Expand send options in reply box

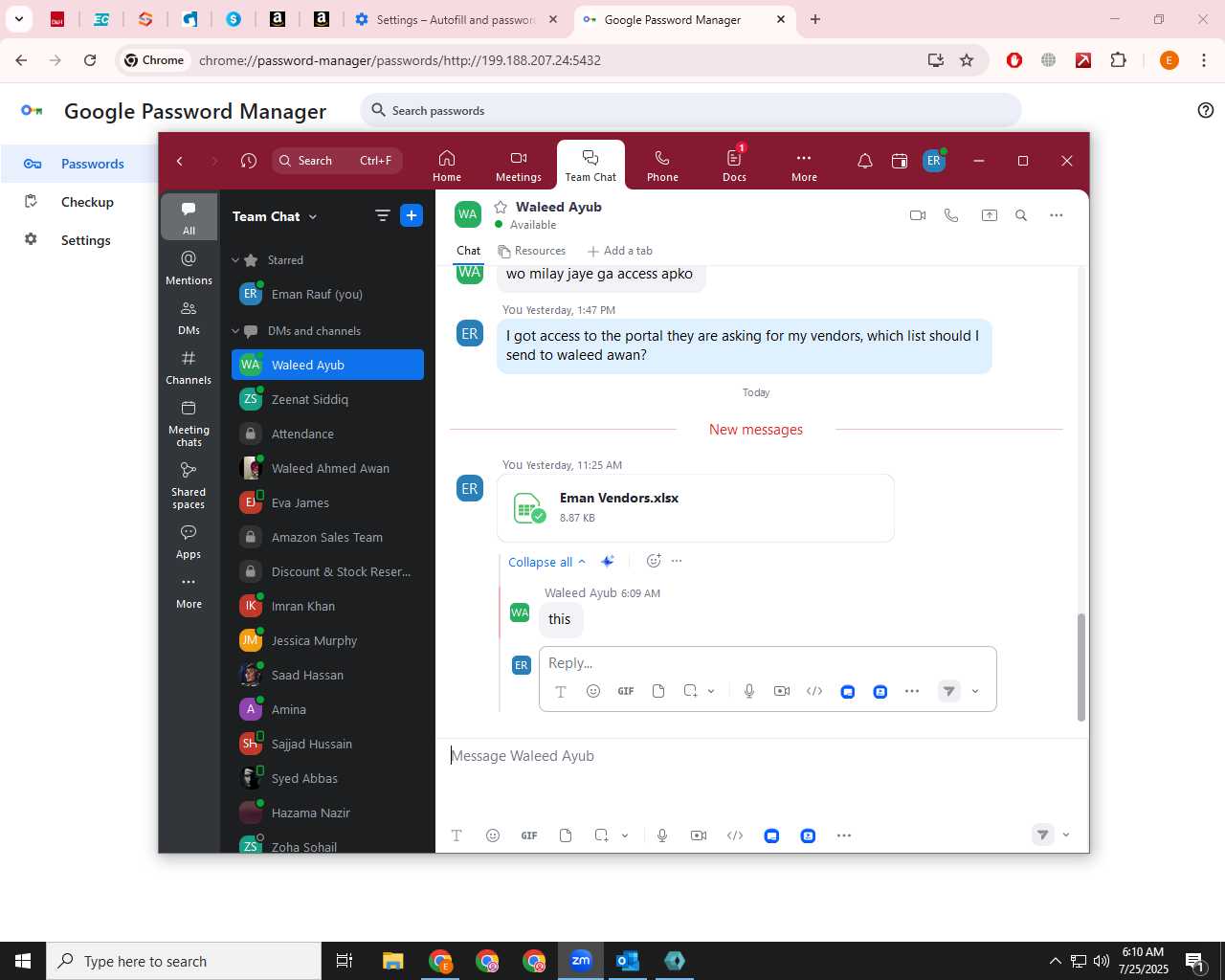tap(975, 691)
